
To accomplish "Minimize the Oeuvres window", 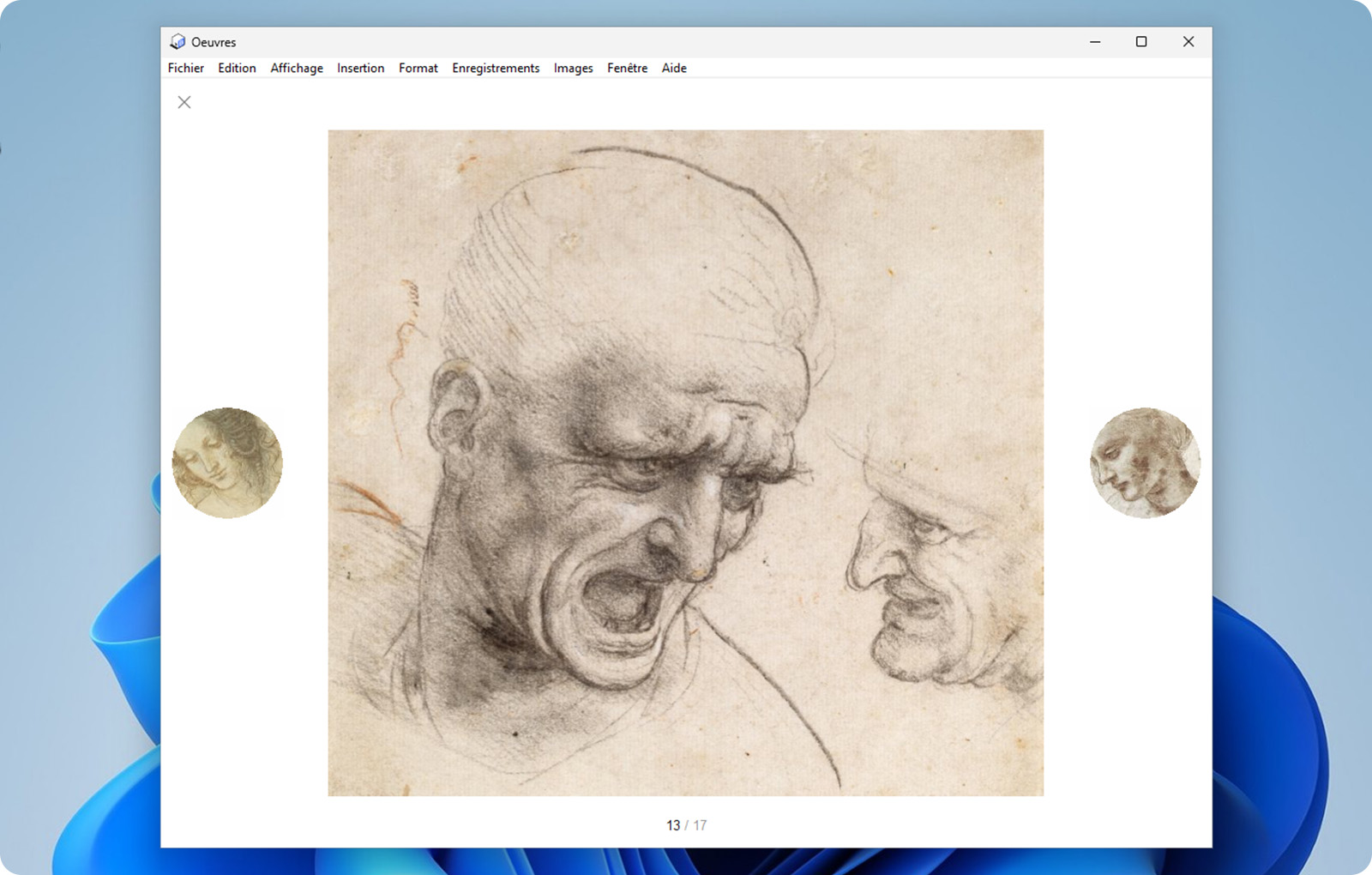I will 1095,41.
